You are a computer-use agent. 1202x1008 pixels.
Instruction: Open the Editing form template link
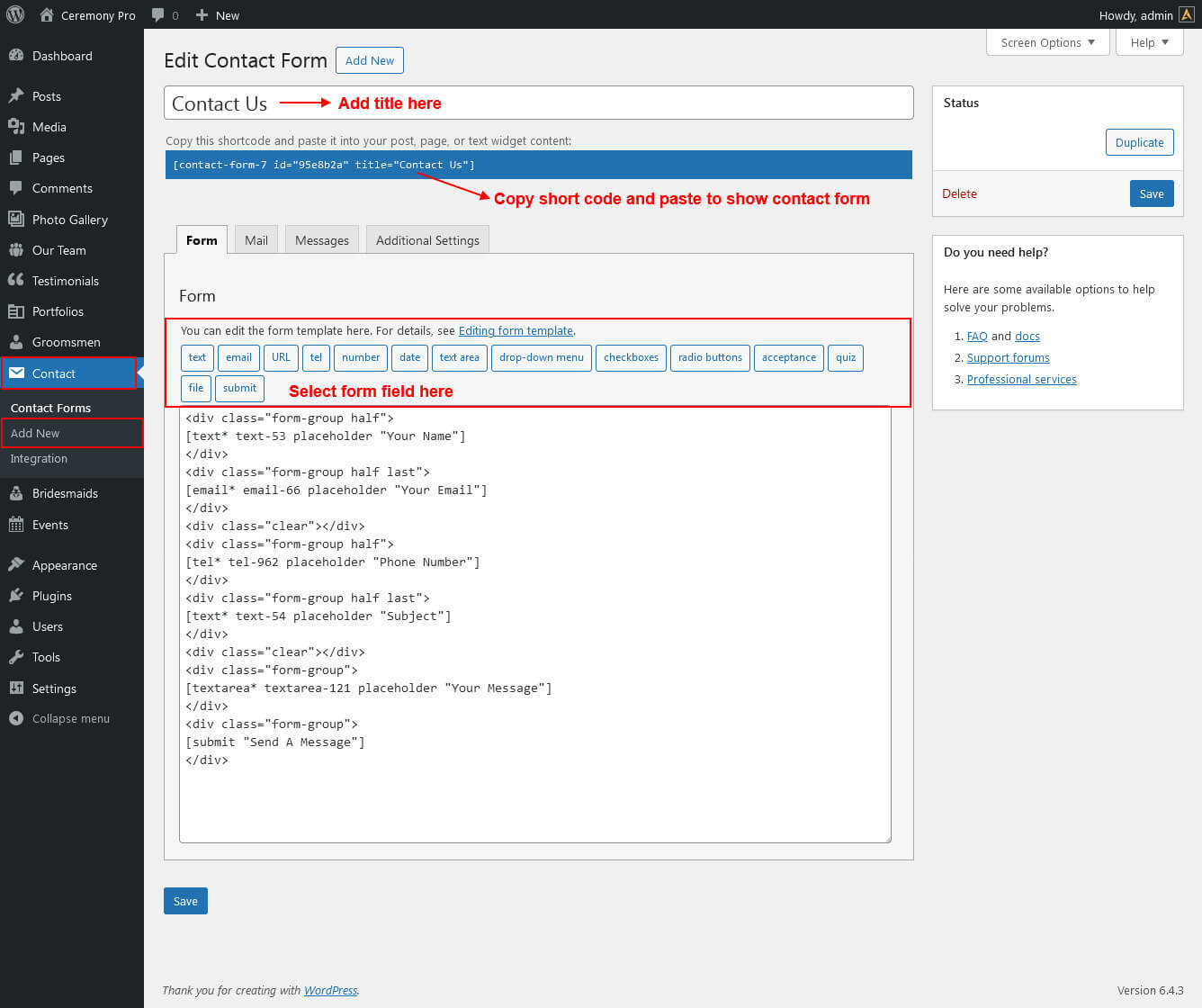coord(516,330)
